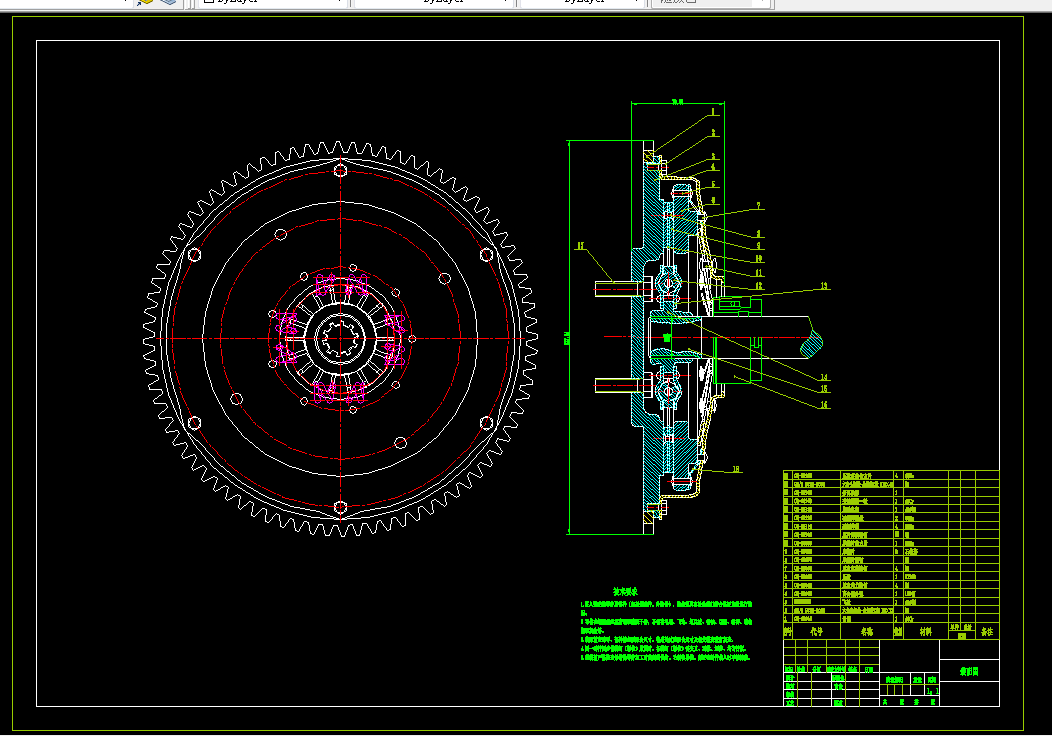
Task: Select the 备注 column header in parts list
Action: [x=987, y=631]
